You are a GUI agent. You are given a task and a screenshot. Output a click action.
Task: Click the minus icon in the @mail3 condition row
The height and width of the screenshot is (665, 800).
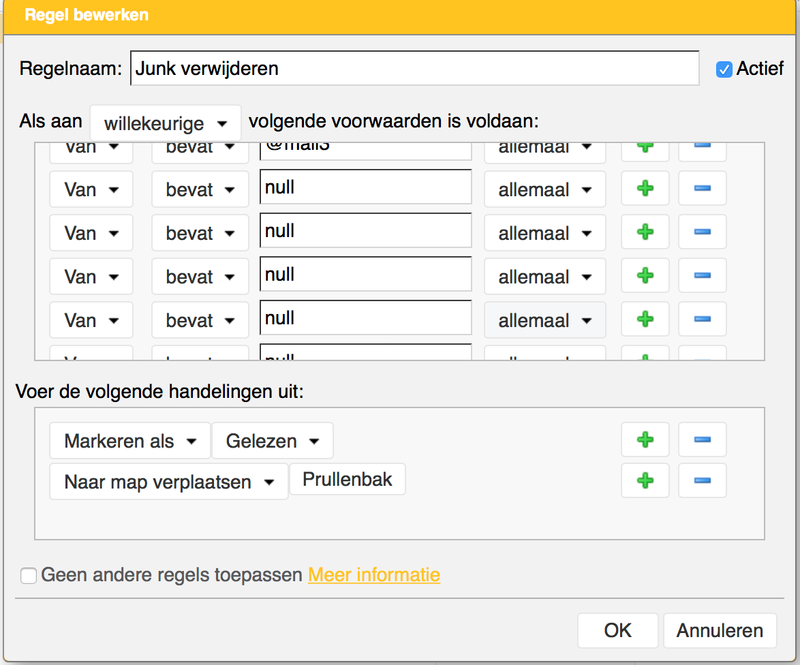click(x=702, y=149)
